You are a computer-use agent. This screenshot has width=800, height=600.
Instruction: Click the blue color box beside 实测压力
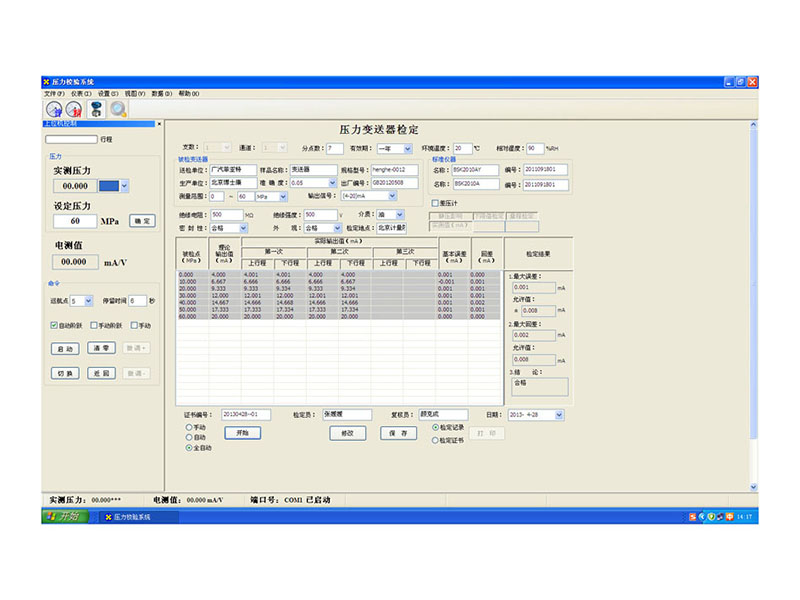[x=108, y=185]
